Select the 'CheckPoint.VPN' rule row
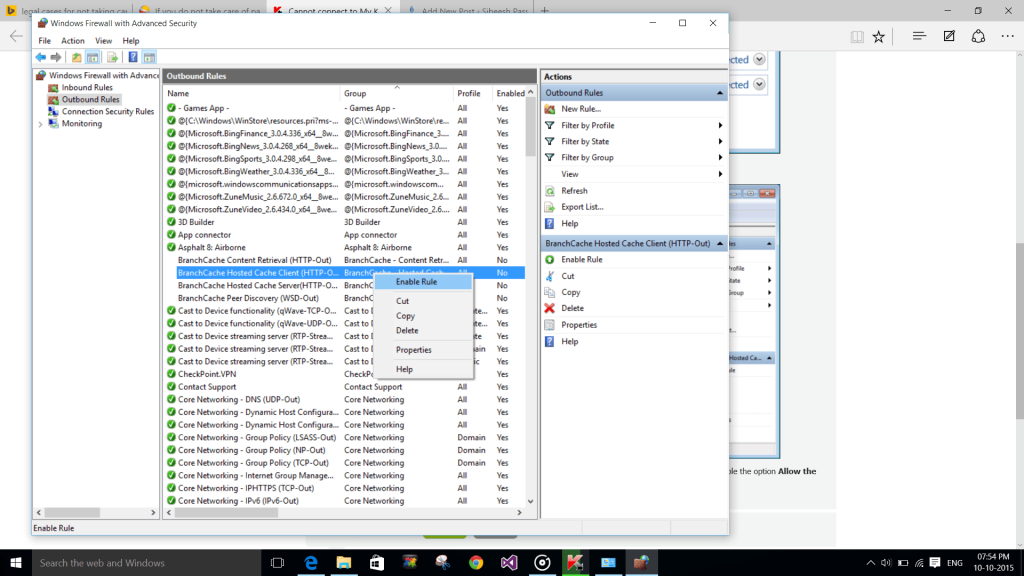 pos(345,374)
